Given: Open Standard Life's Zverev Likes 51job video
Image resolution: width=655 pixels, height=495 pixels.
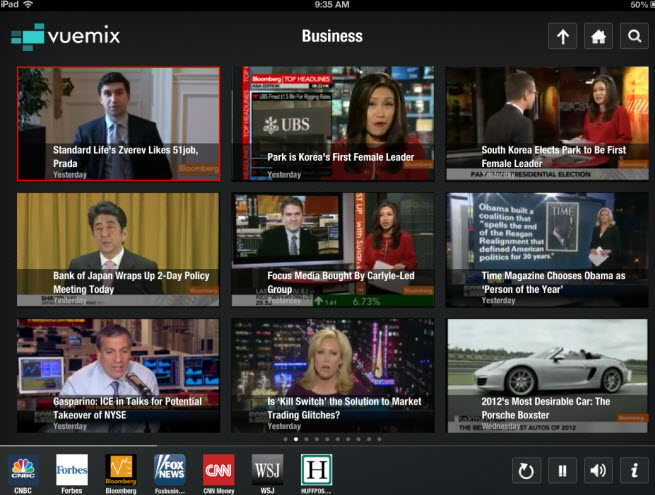Looking at the screenshot, I should [119, 124].
